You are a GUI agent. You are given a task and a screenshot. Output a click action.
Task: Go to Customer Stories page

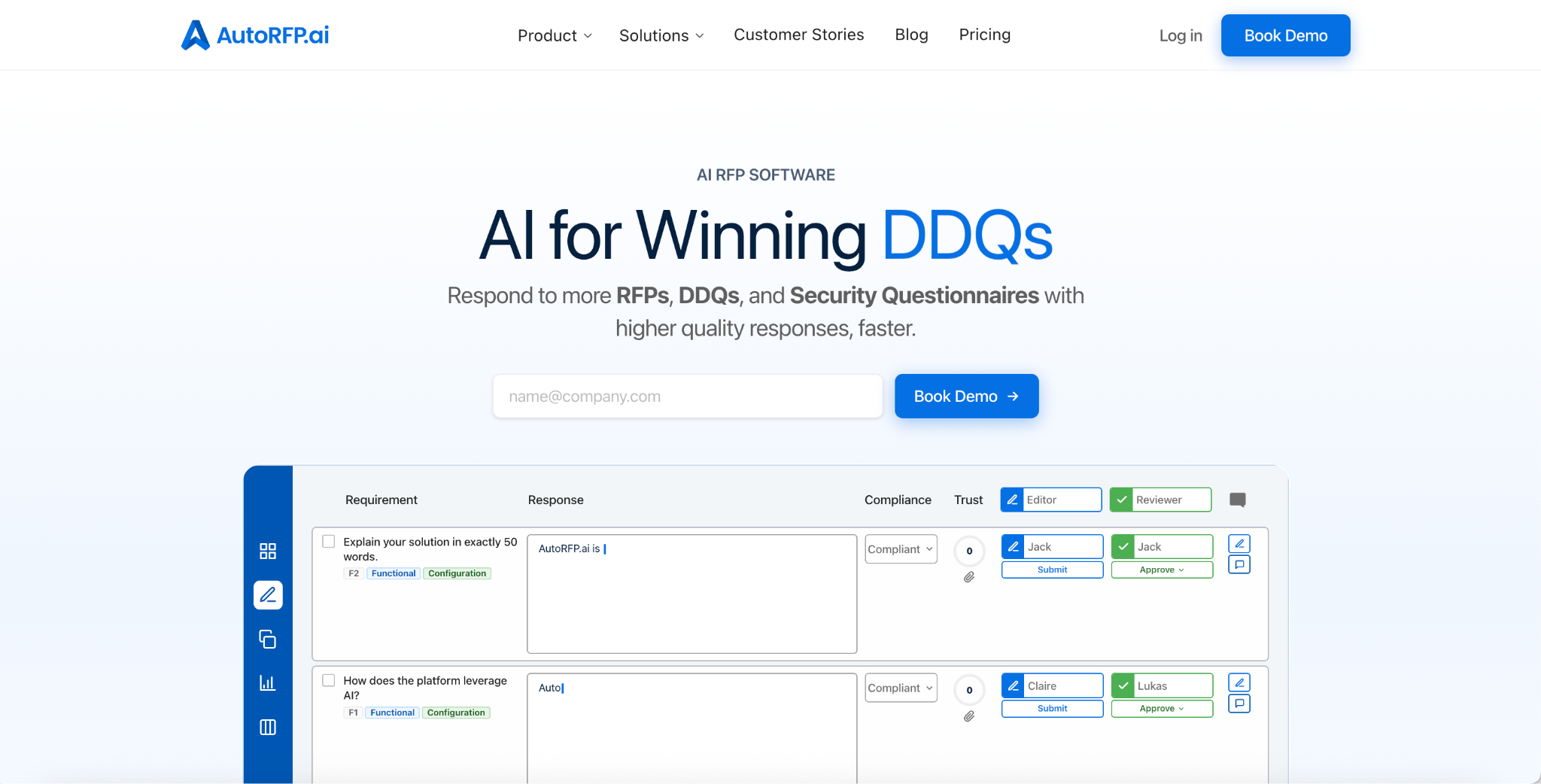coord(798,35)
